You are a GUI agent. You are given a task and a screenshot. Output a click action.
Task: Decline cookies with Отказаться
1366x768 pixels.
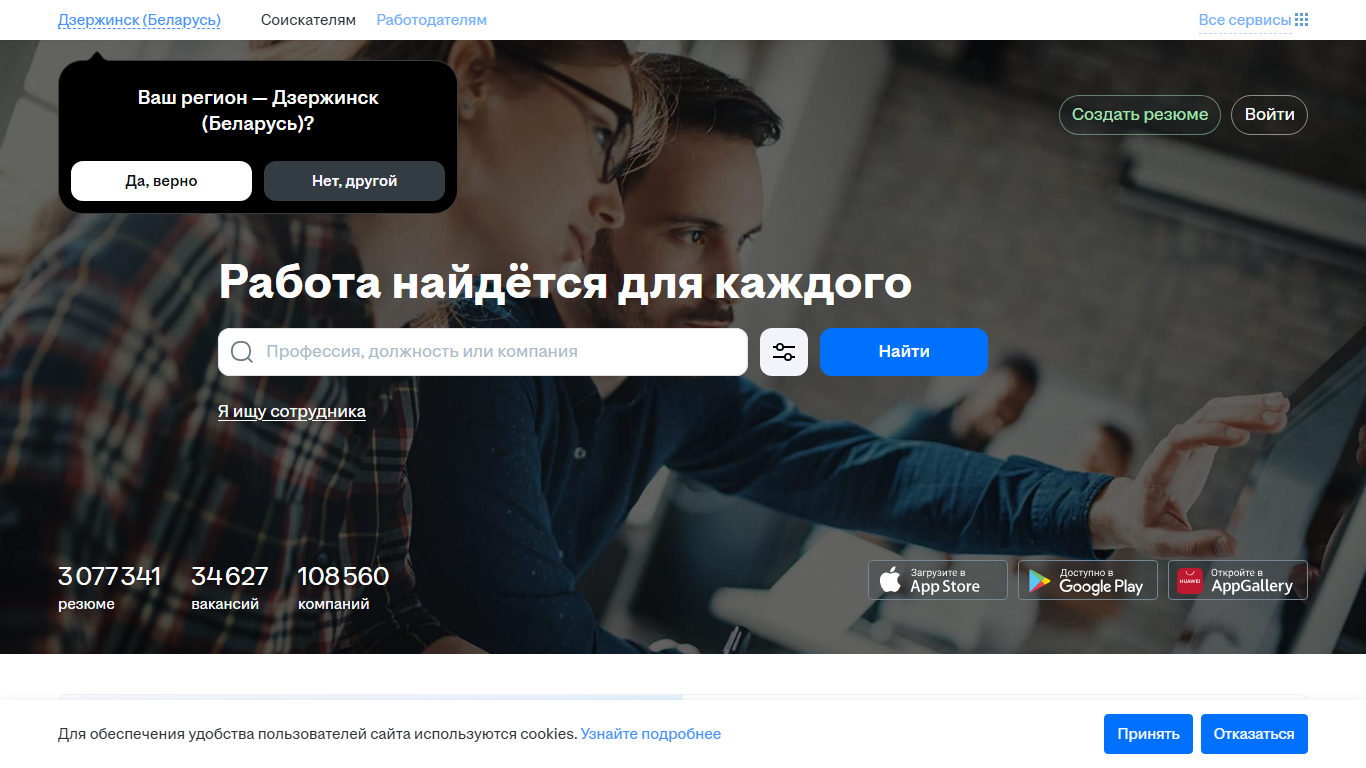point(1254,734)
